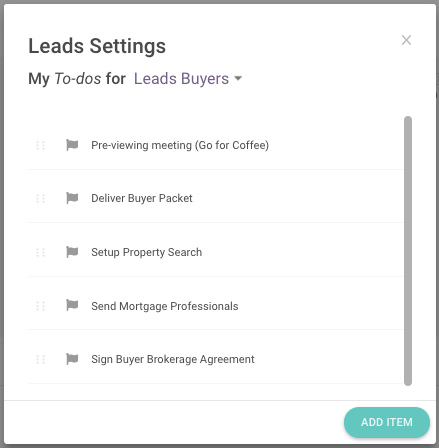Click drag handle of Pre-viewing meeting item
Viewport: 439px width, 448px height.
(40, 145)
